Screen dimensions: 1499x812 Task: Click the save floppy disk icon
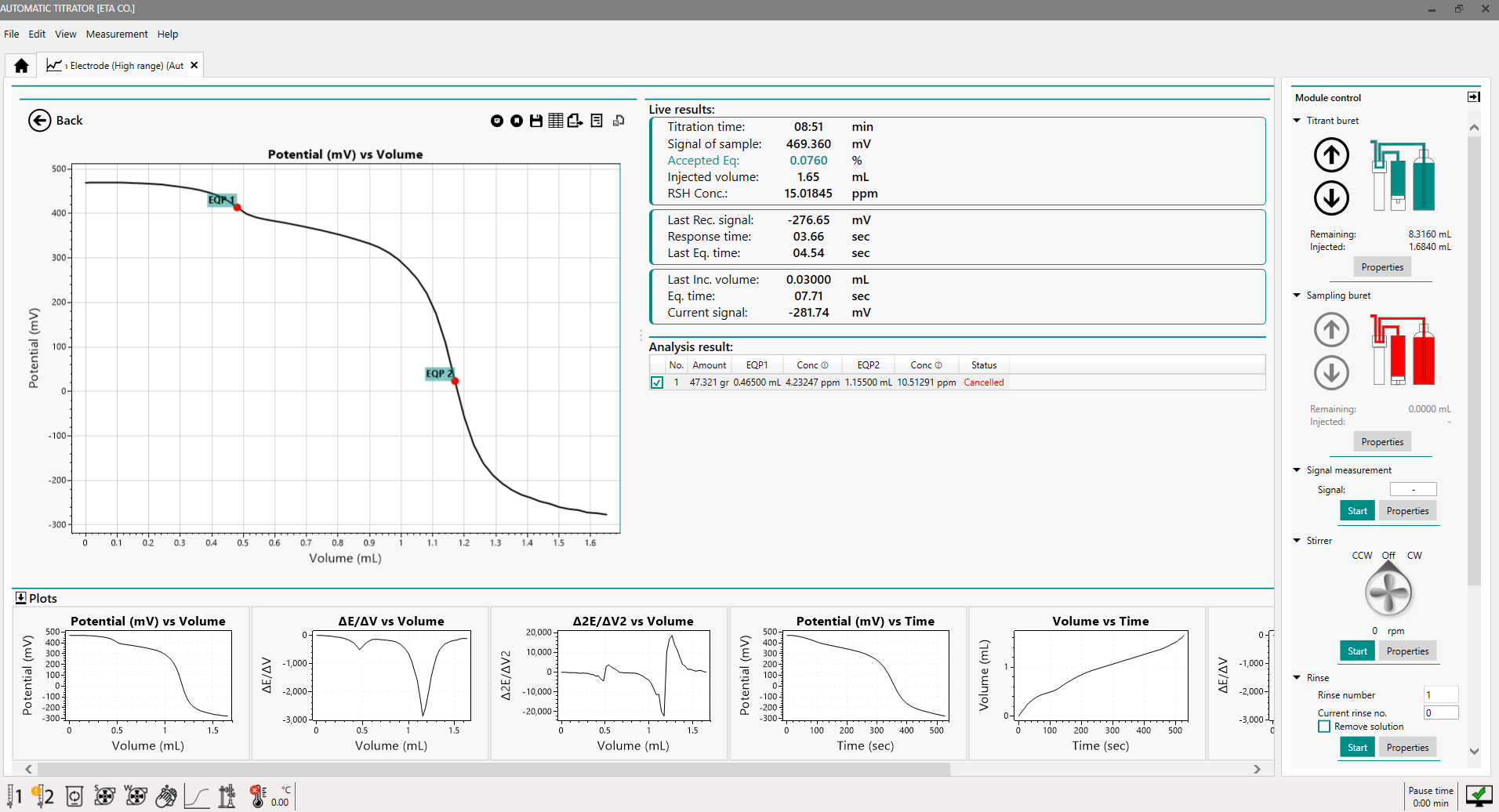click(536, 121)
